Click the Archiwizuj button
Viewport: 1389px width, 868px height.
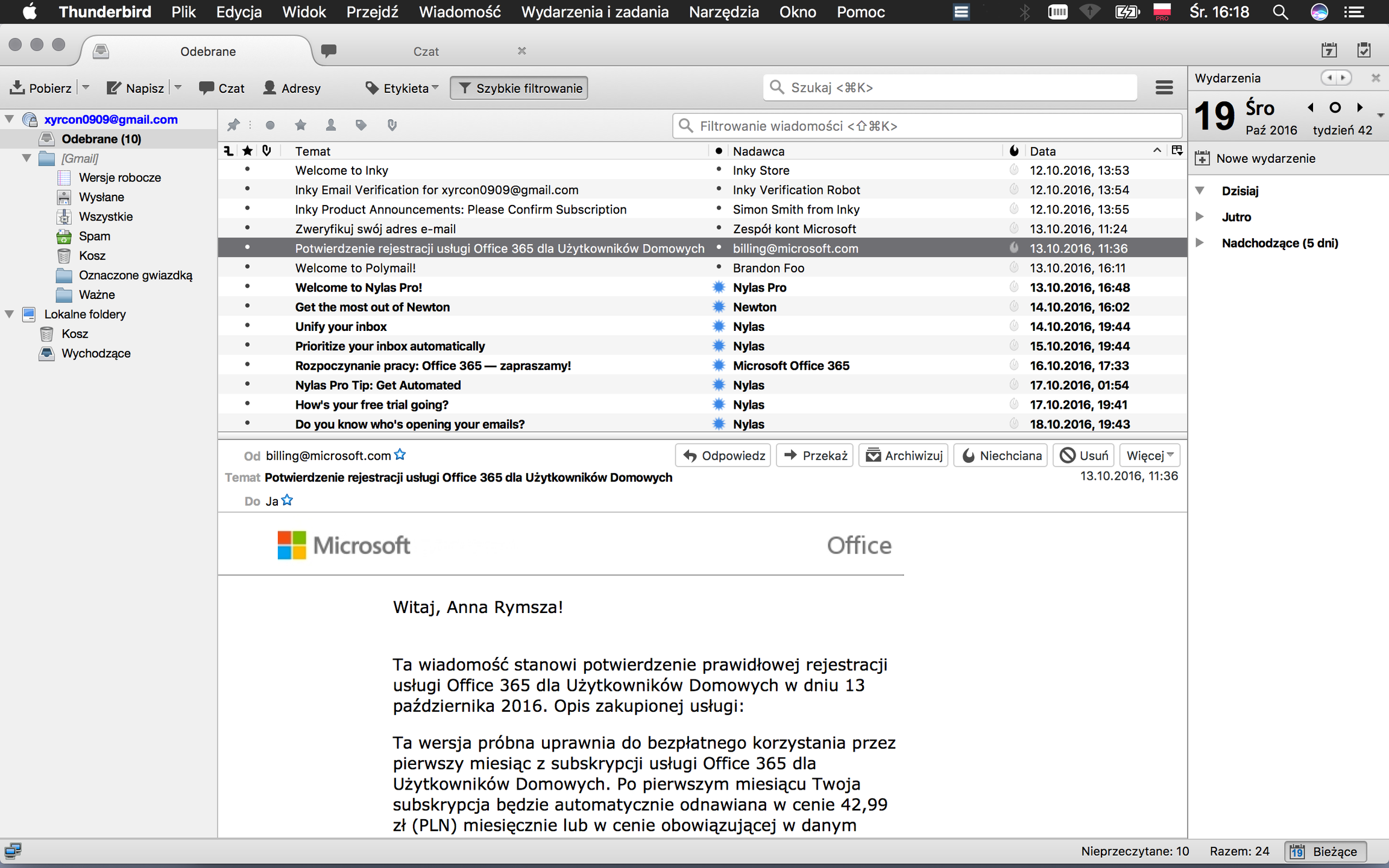[x=904, y=456]
